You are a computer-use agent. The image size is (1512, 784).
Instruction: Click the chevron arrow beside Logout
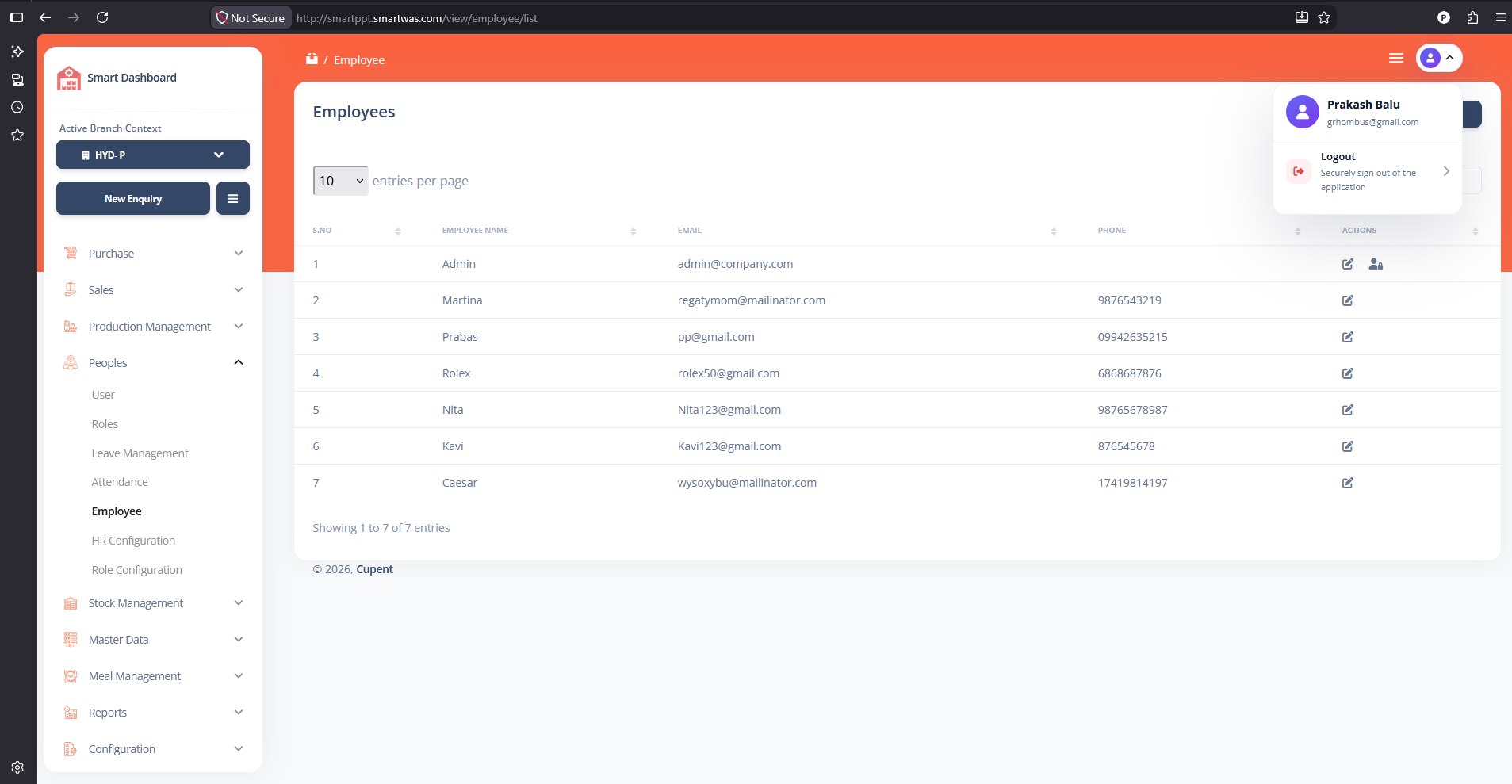1446,171
